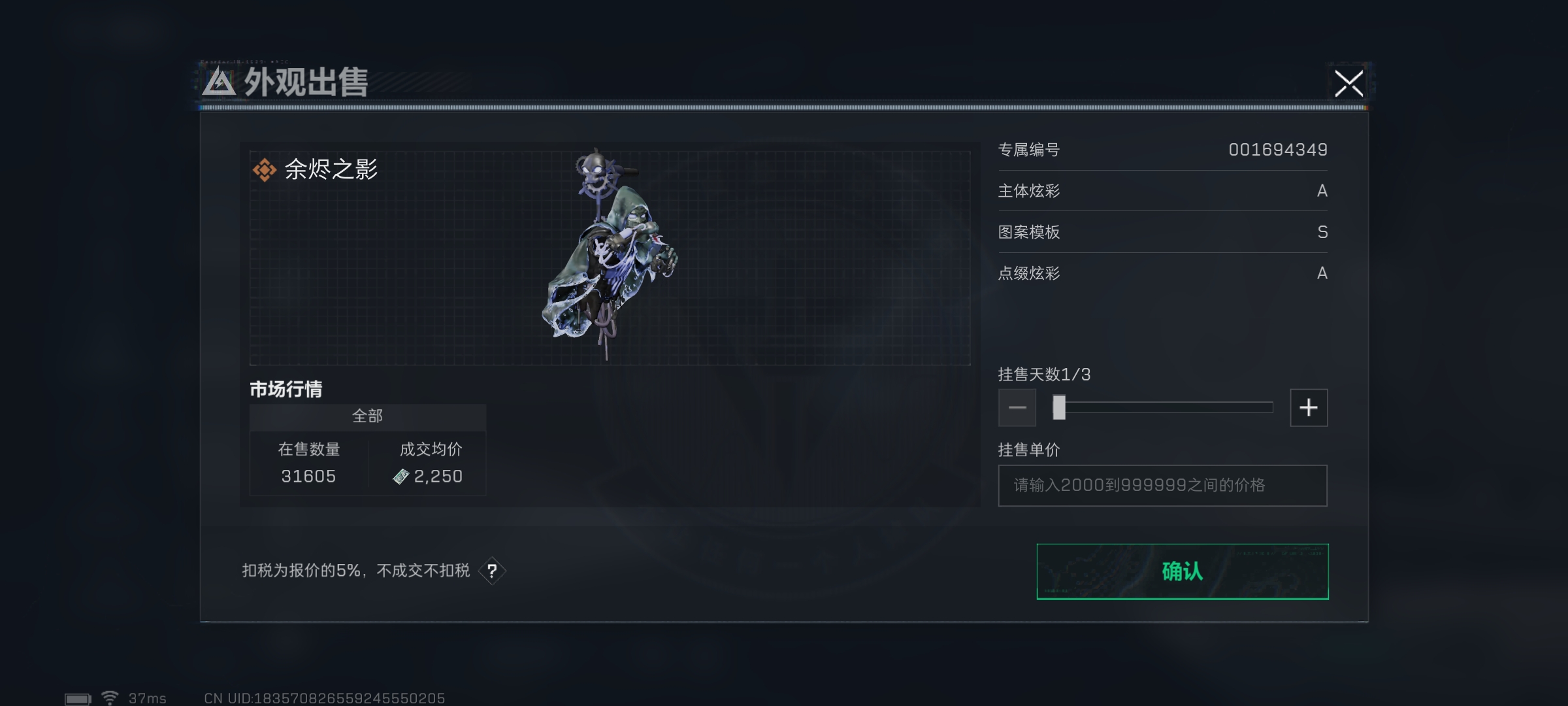Click the 成交均价 average price cell

tap(428, 463)
